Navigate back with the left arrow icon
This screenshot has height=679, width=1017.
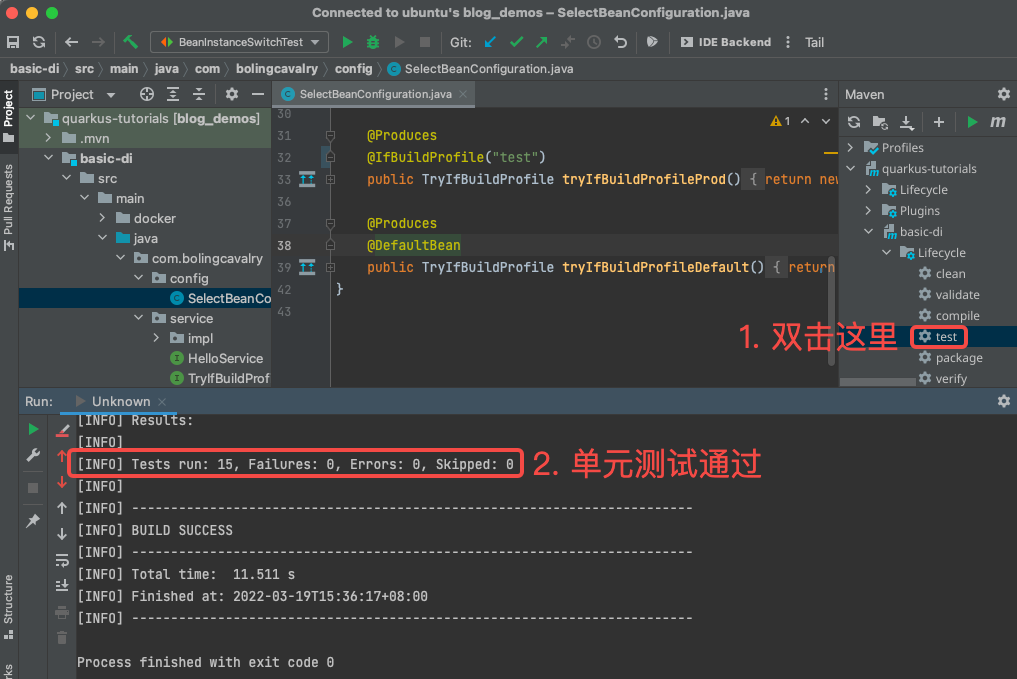(x=71, y=42)
